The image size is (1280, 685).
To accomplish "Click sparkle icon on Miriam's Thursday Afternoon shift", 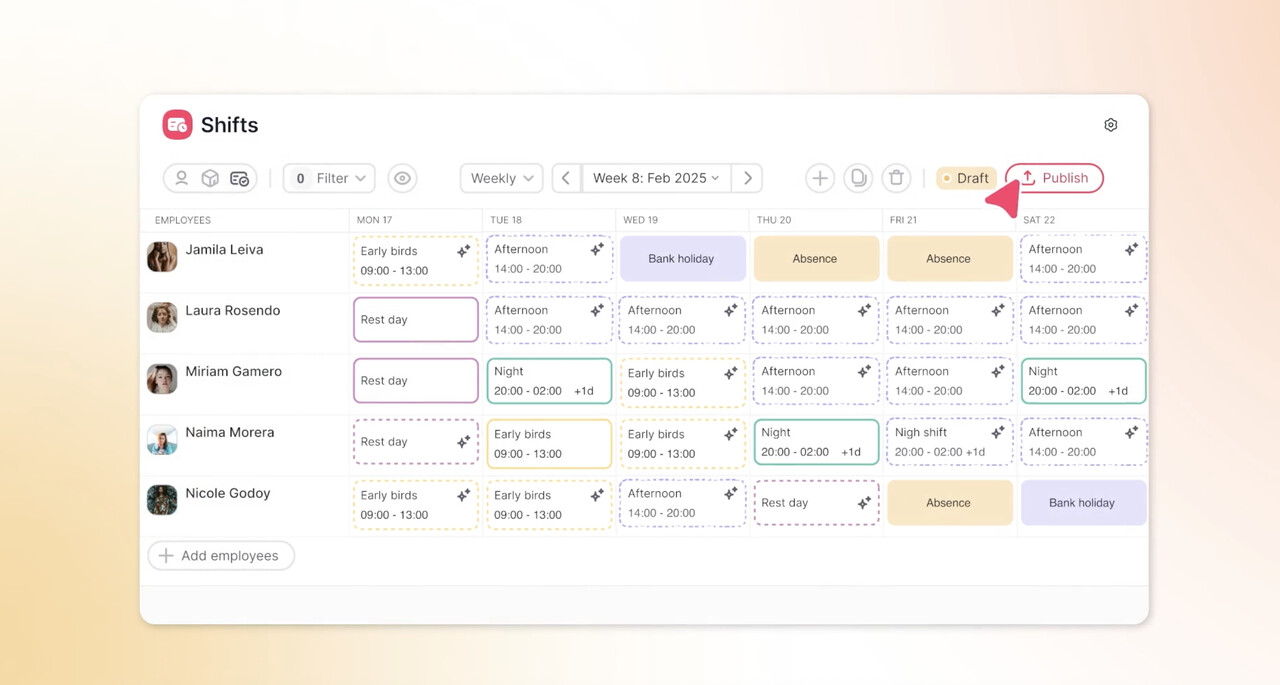I will pyautogui.click(x=864, y=371).
